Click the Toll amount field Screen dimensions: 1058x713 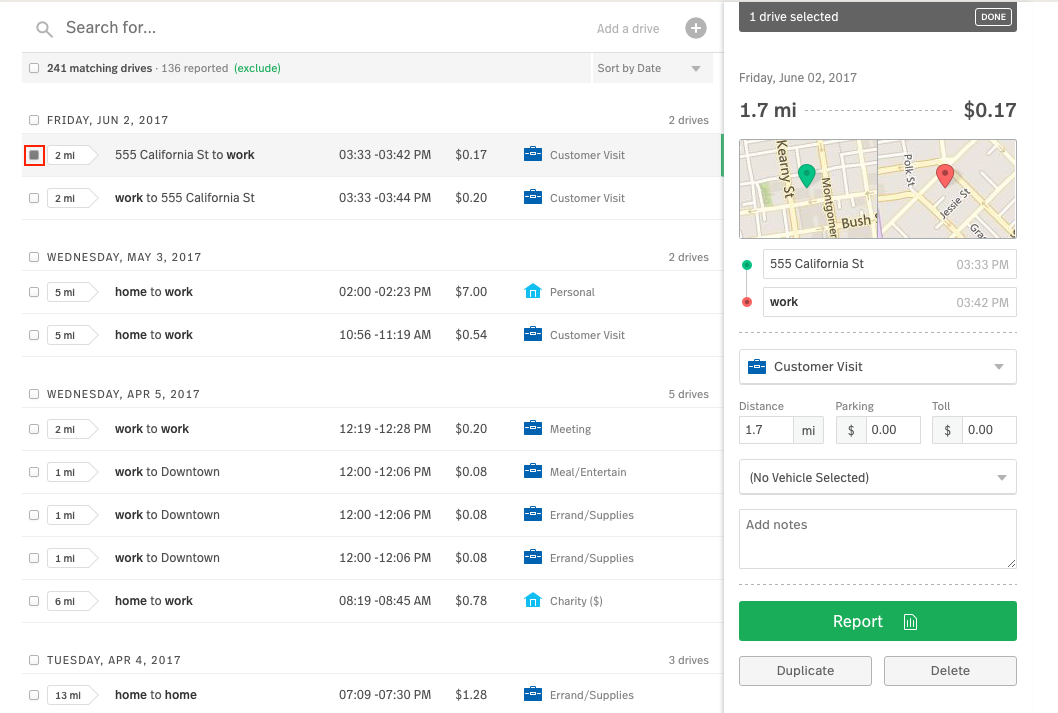[x=989, y=430]
